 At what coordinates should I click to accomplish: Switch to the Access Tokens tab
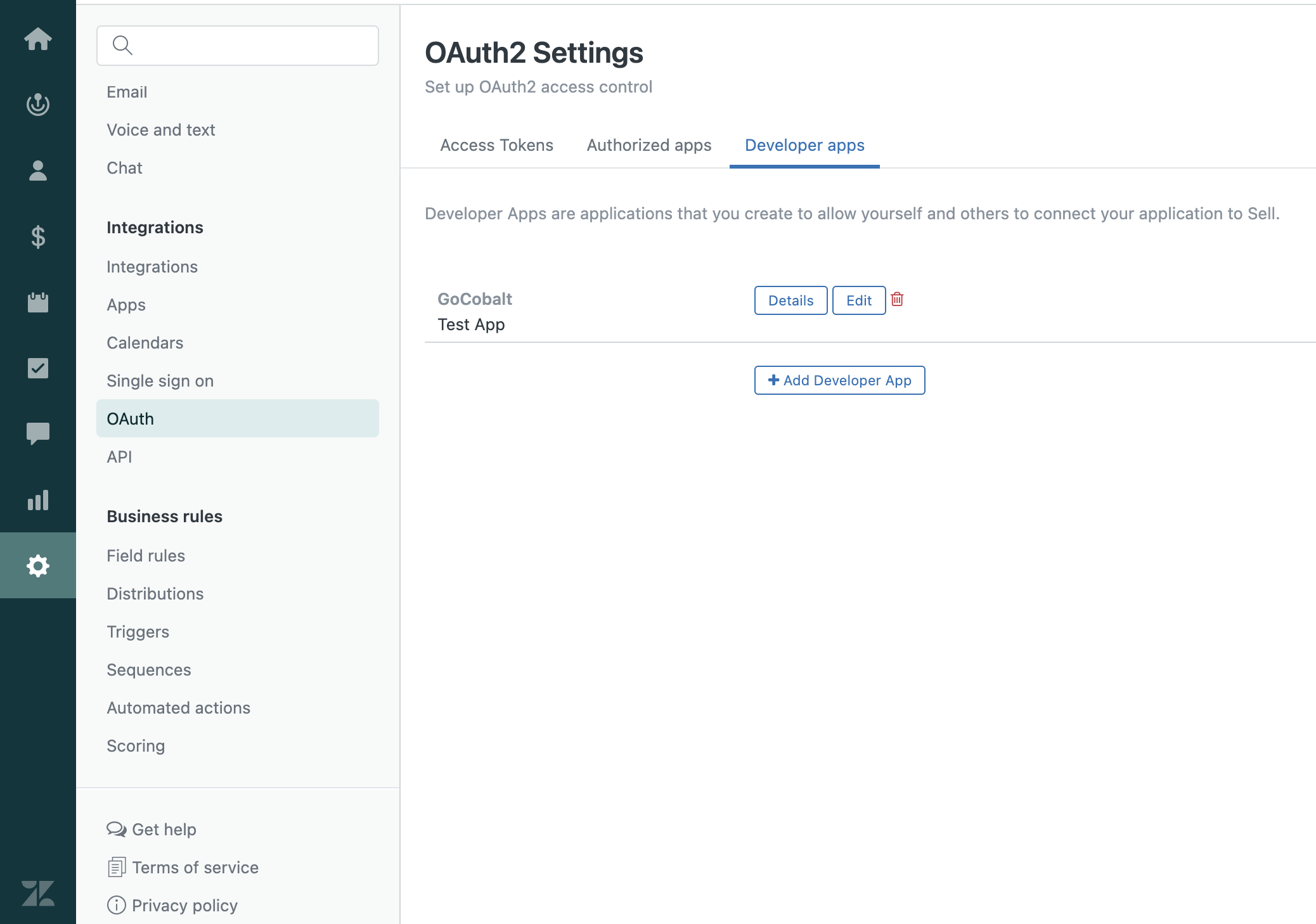(x=496, y=145)
